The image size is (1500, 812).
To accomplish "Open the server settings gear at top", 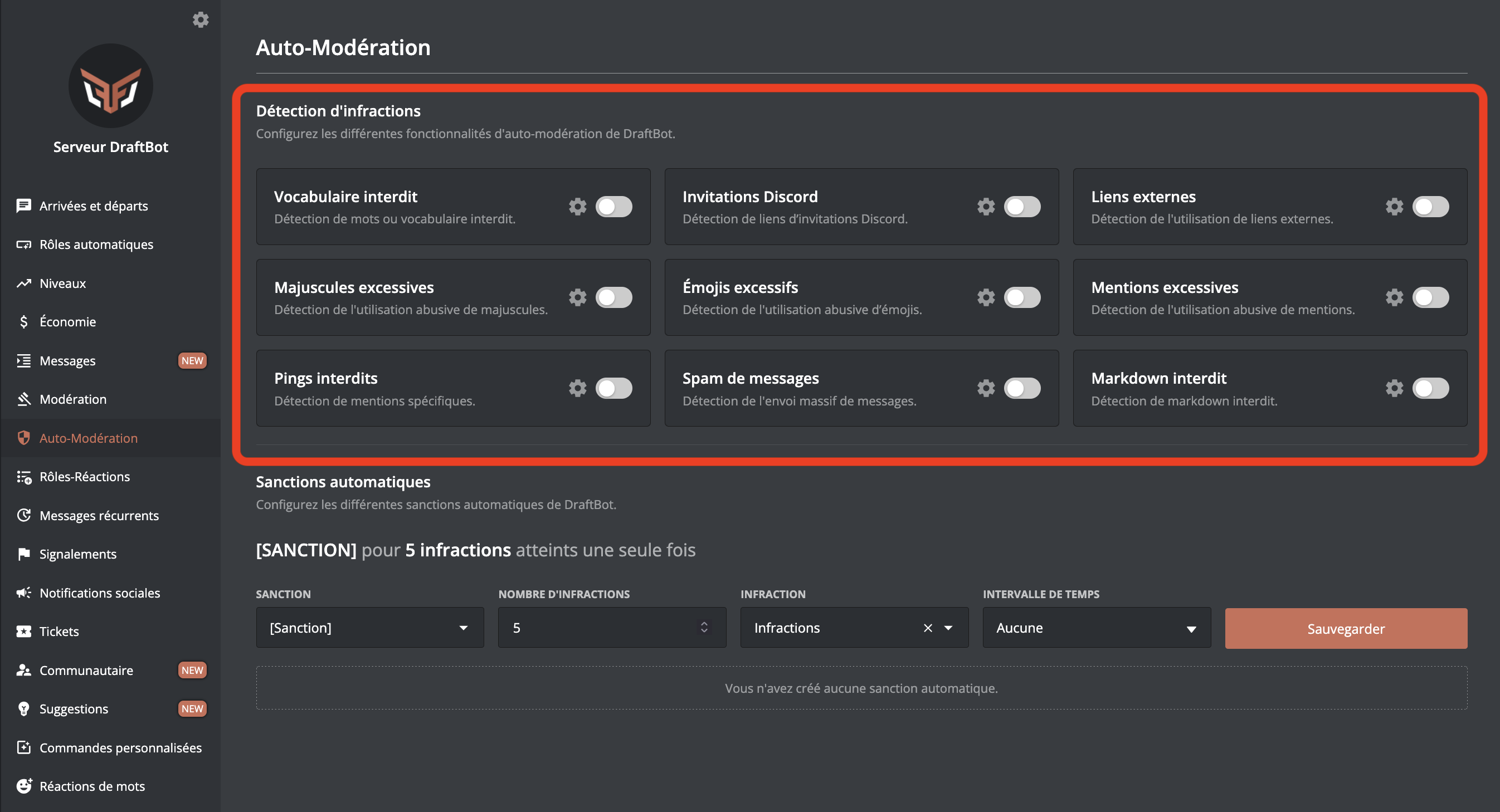I will click(x=201, y=19).
